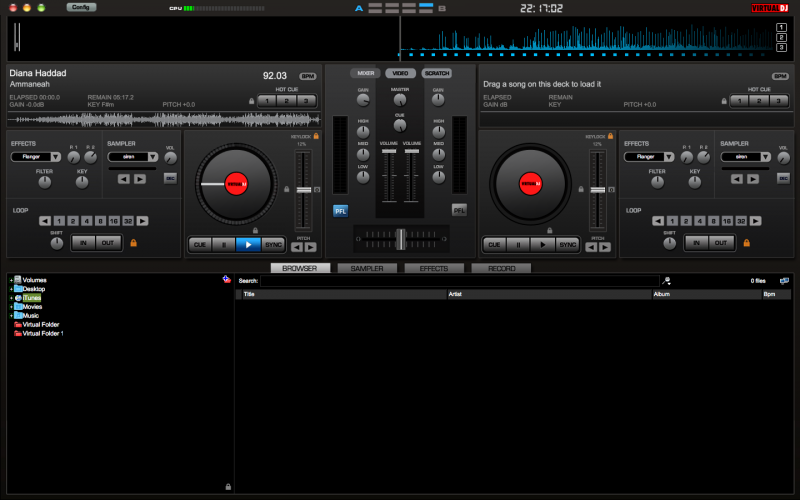Set left deck loop OUT point
The height and width of the screenshot is (500, 800).
(108, 243)
